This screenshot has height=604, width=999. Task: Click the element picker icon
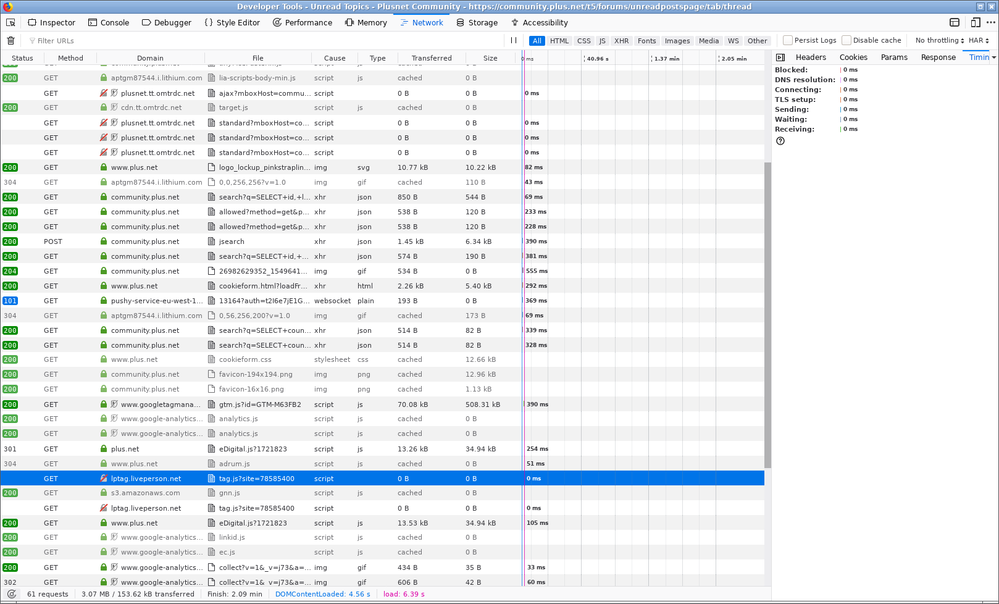(x=10, y=22)
